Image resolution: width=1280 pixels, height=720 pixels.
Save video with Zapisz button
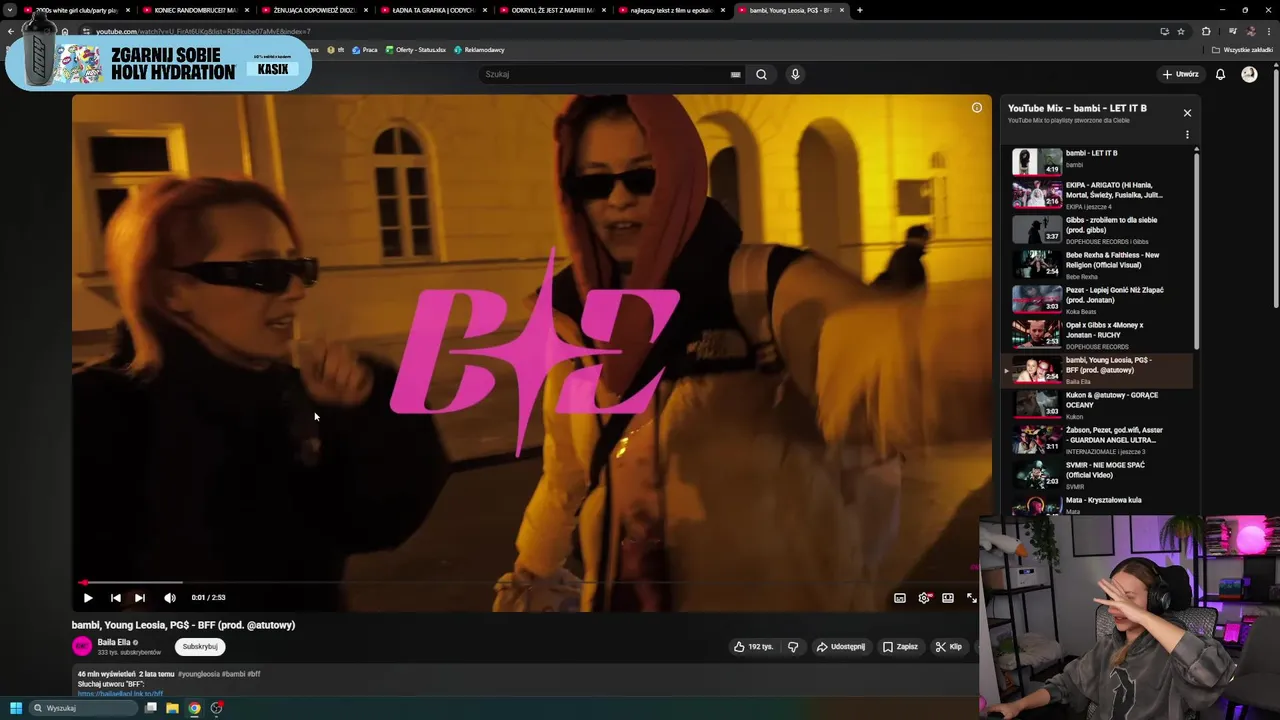(900, 647)
